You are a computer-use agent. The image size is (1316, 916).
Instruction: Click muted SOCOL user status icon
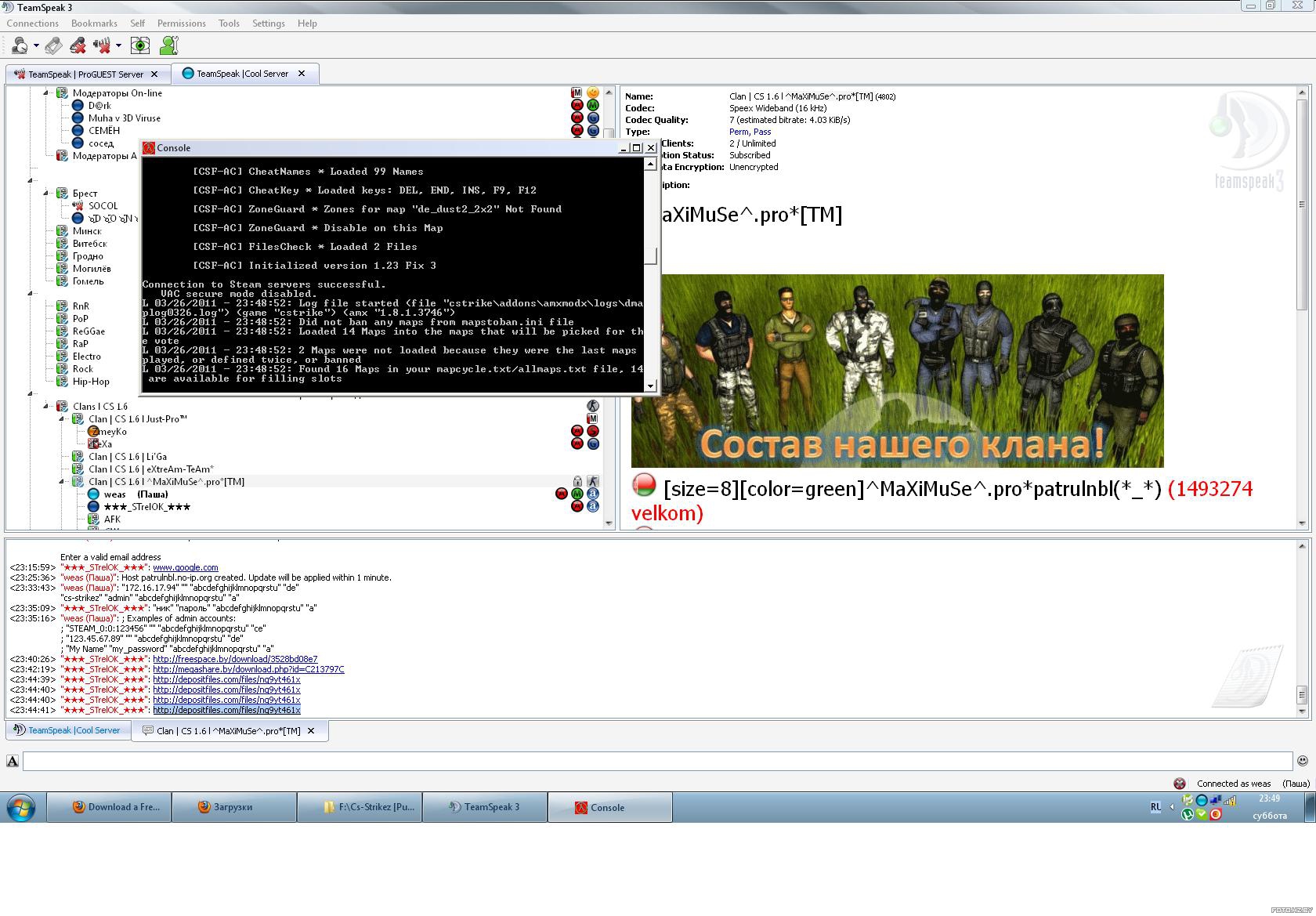(x=78, y=206)
